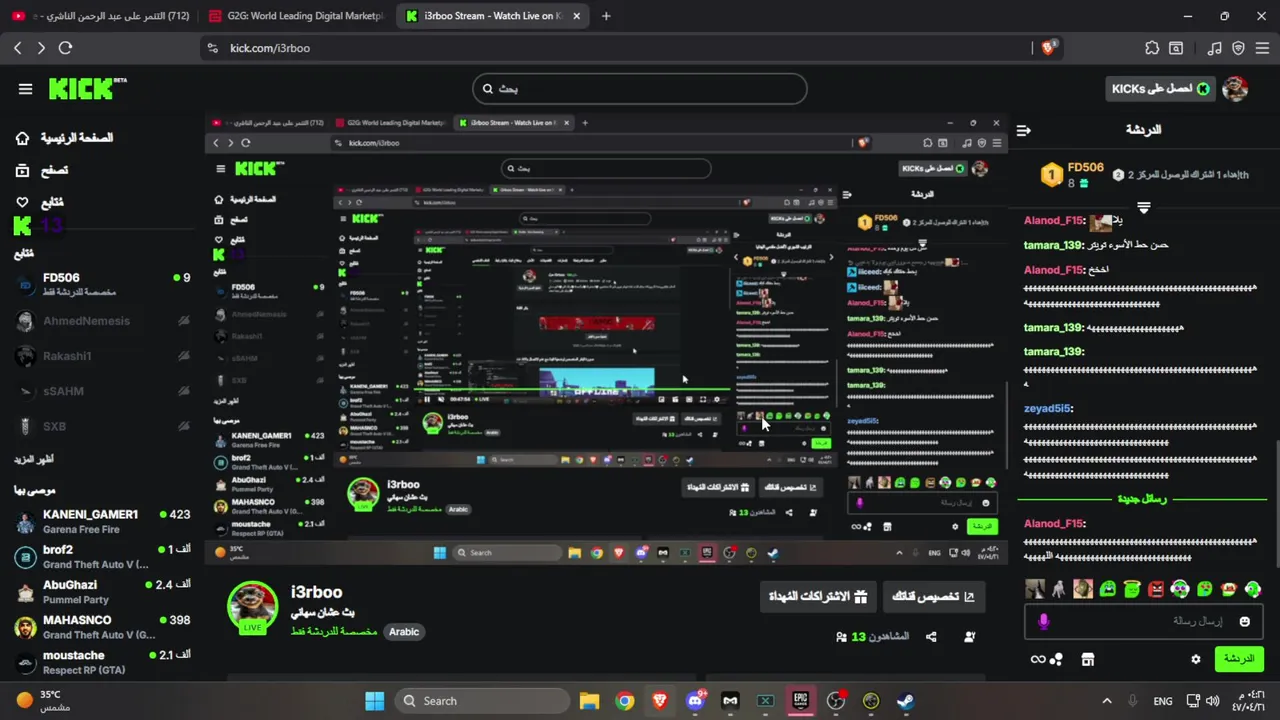Screen dimensions: 1280x720
Task: Go to Kick home via logo
Action: tap(87, 89)
